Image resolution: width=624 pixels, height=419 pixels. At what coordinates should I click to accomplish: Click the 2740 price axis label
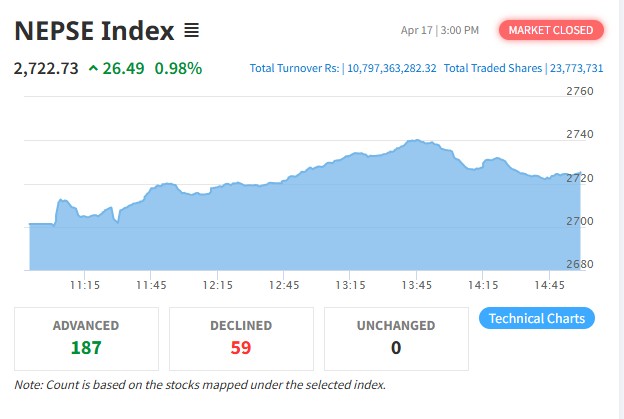pyautogui.click(x=580, y=134)
